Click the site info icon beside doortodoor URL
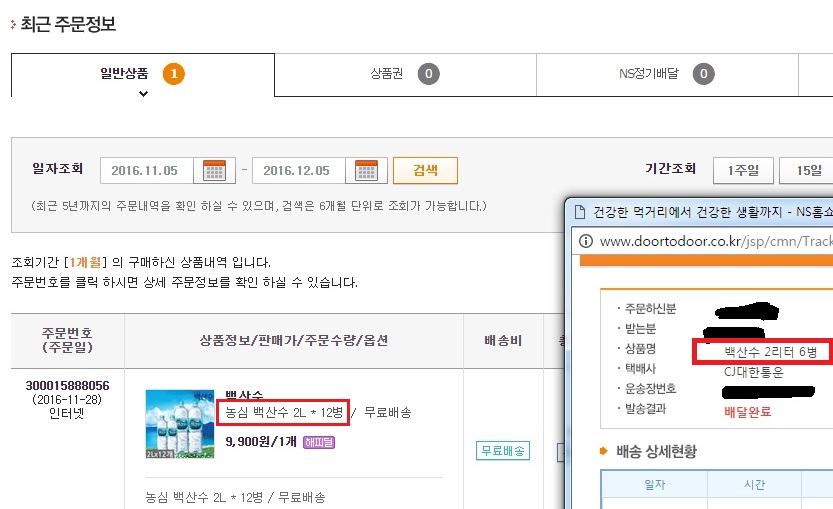 pyautogui.click(x=585, y=241)
